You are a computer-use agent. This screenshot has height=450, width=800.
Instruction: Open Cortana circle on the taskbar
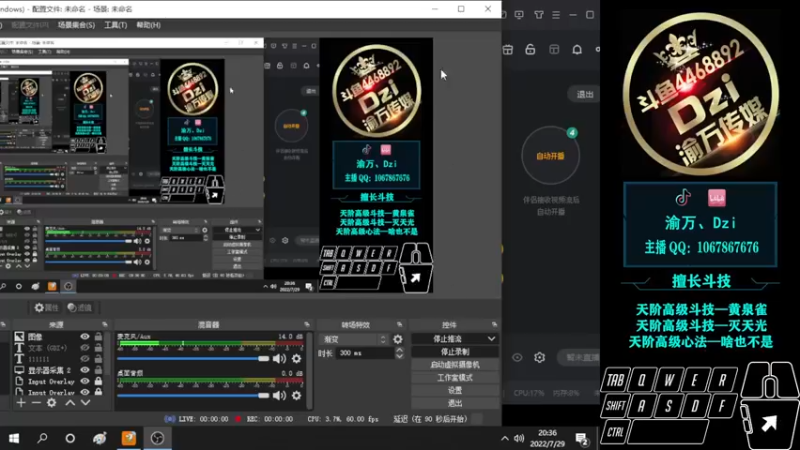tap(70, 438)
